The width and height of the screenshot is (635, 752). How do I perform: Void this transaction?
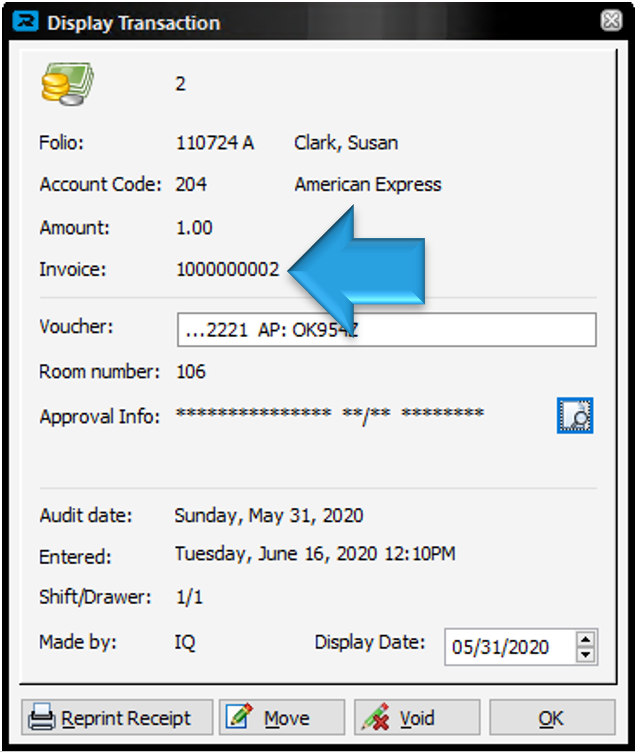[416, 718]
